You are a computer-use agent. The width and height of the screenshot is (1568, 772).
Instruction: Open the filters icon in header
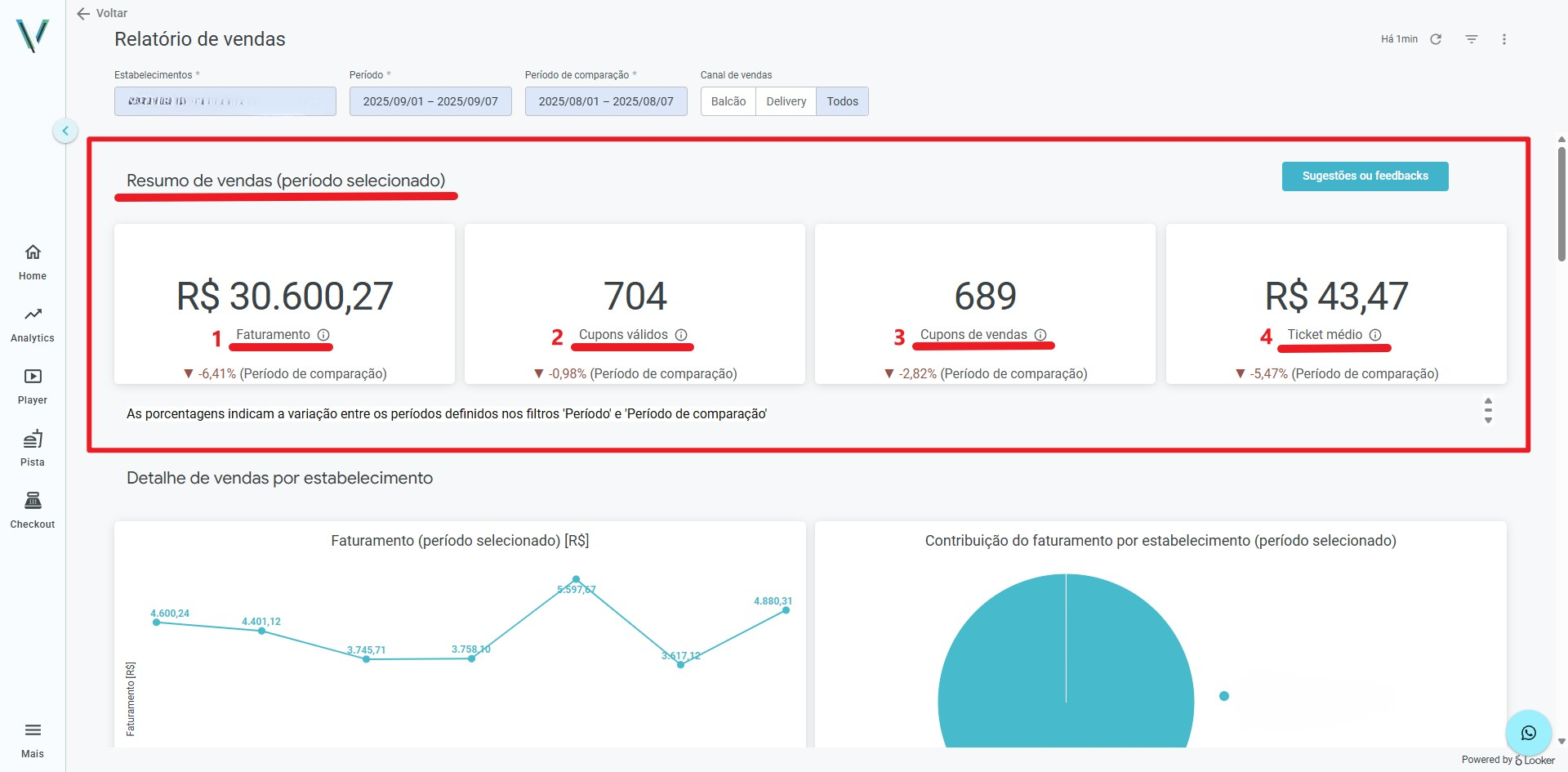tap(1472, 39)
